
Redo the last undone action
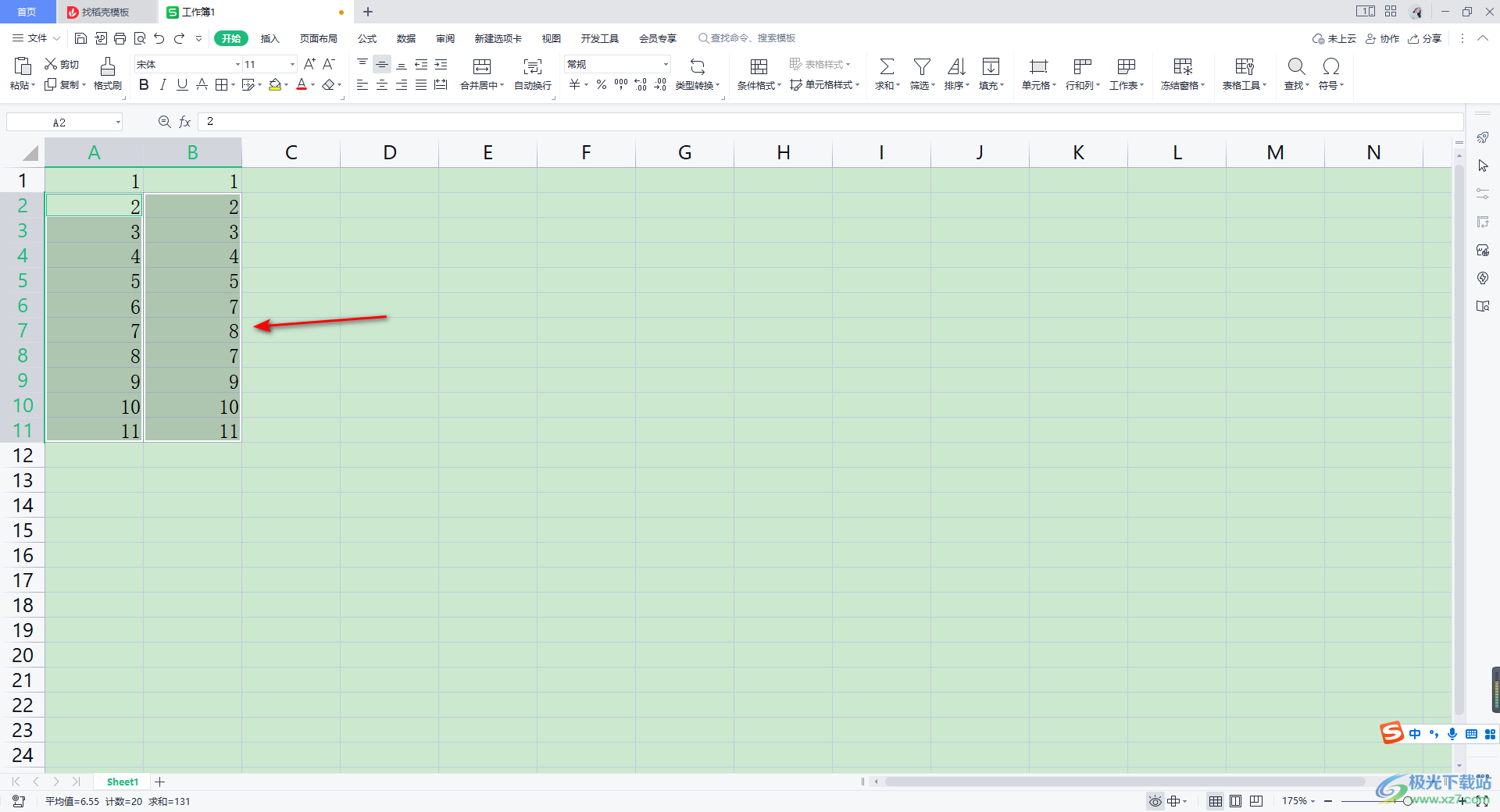[x=179, y=38]
